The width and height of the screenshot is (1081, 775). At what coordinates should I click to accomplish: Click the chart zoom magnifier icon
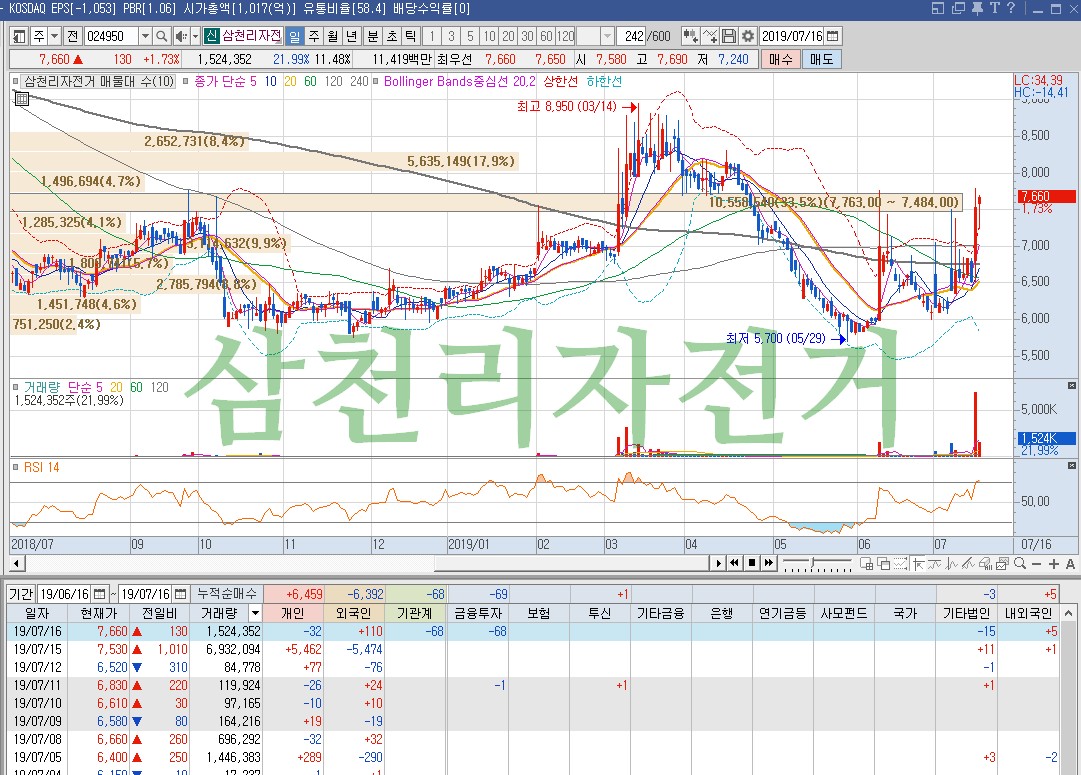pyautogui.click(x=1020, y=563)
